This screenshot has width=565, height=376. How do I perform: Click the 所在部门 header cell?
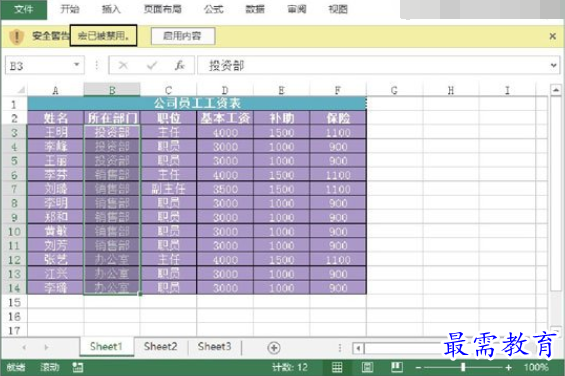[x=112, y=118]
